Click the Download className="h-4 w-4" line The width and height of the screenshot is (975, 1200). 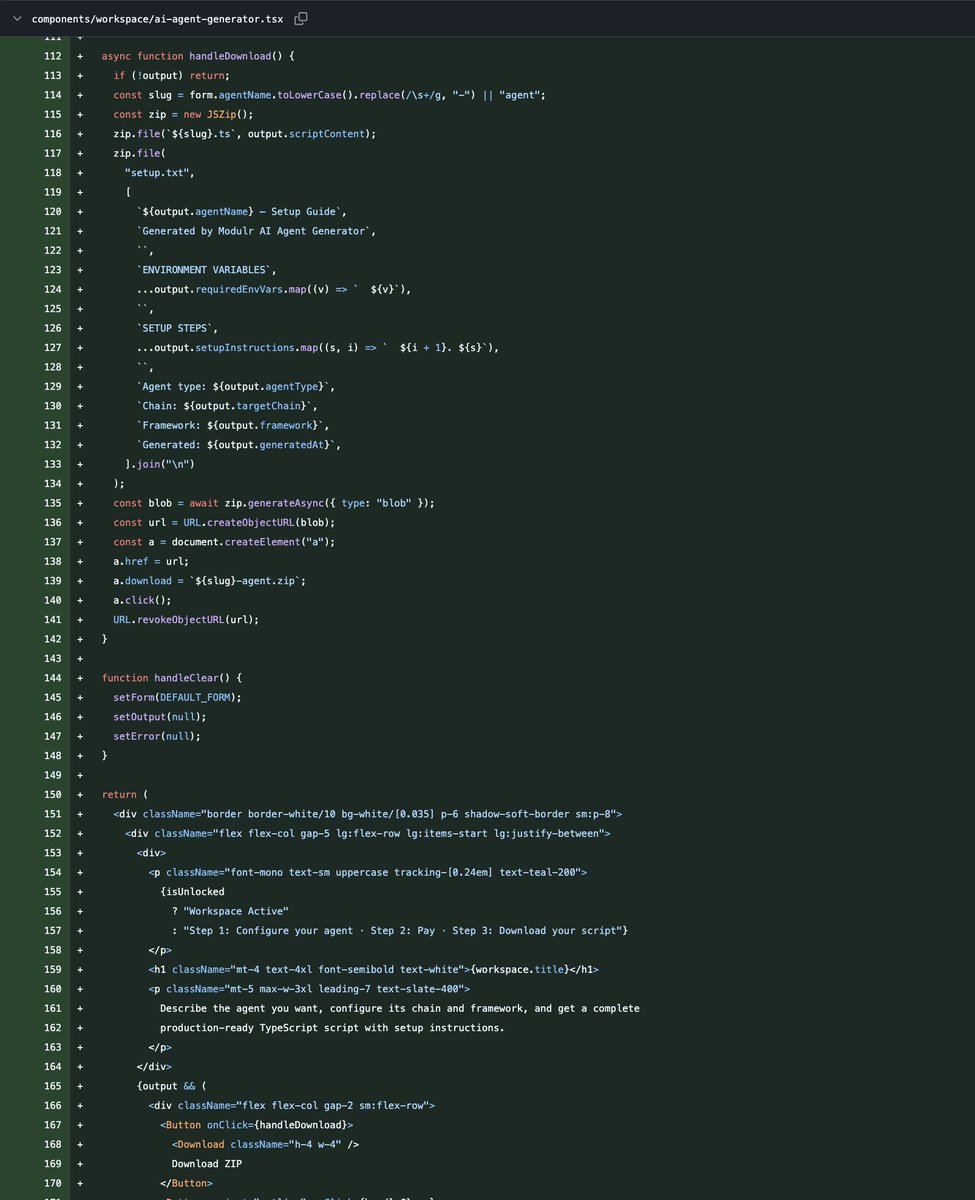[265, 1144]
